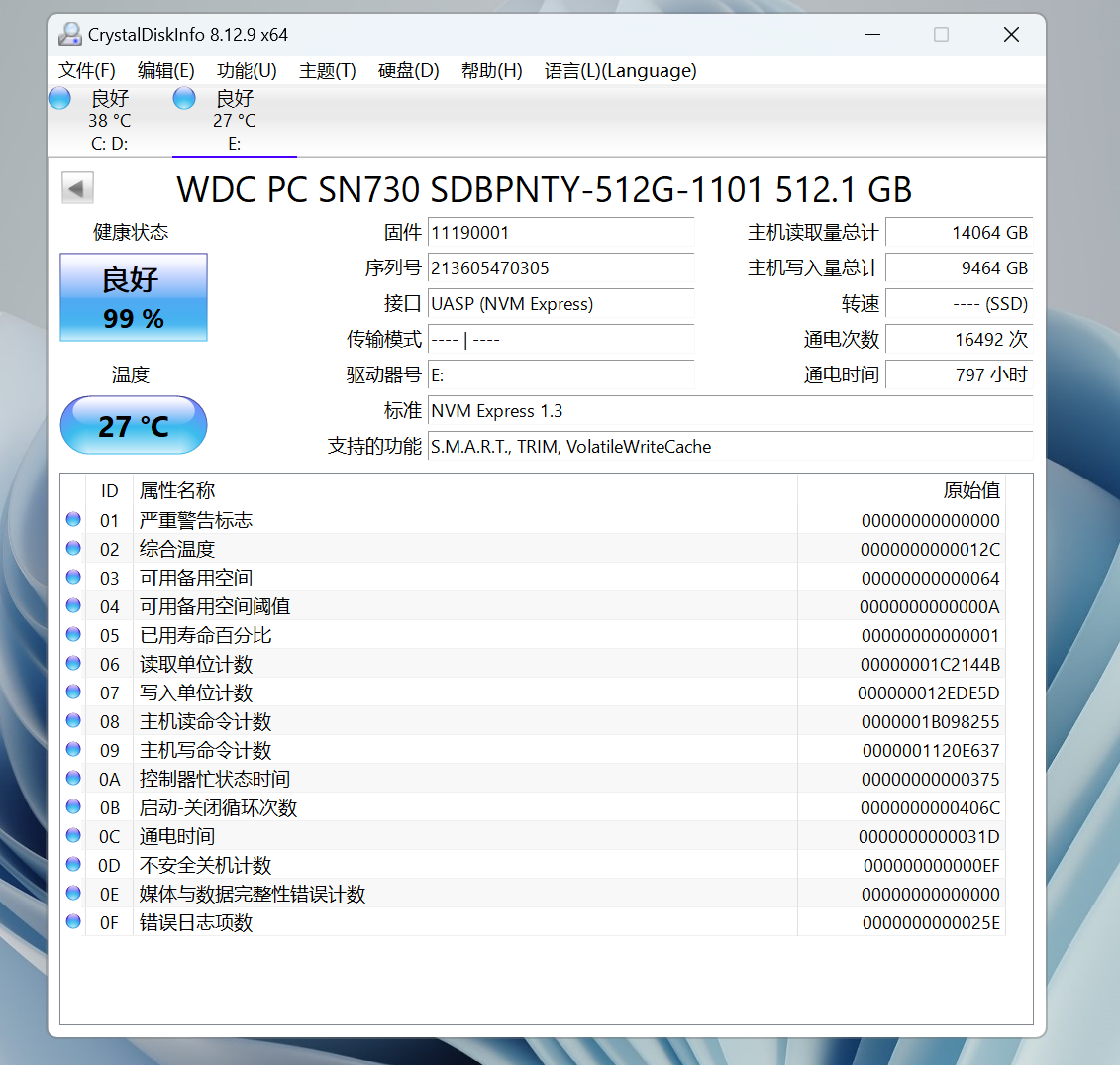Viewport: 1120px width, 1065px height.
Task: Click status dot for attribute 0E 媒体与数据完整性错误计数
Action: (x=73, y=893)
